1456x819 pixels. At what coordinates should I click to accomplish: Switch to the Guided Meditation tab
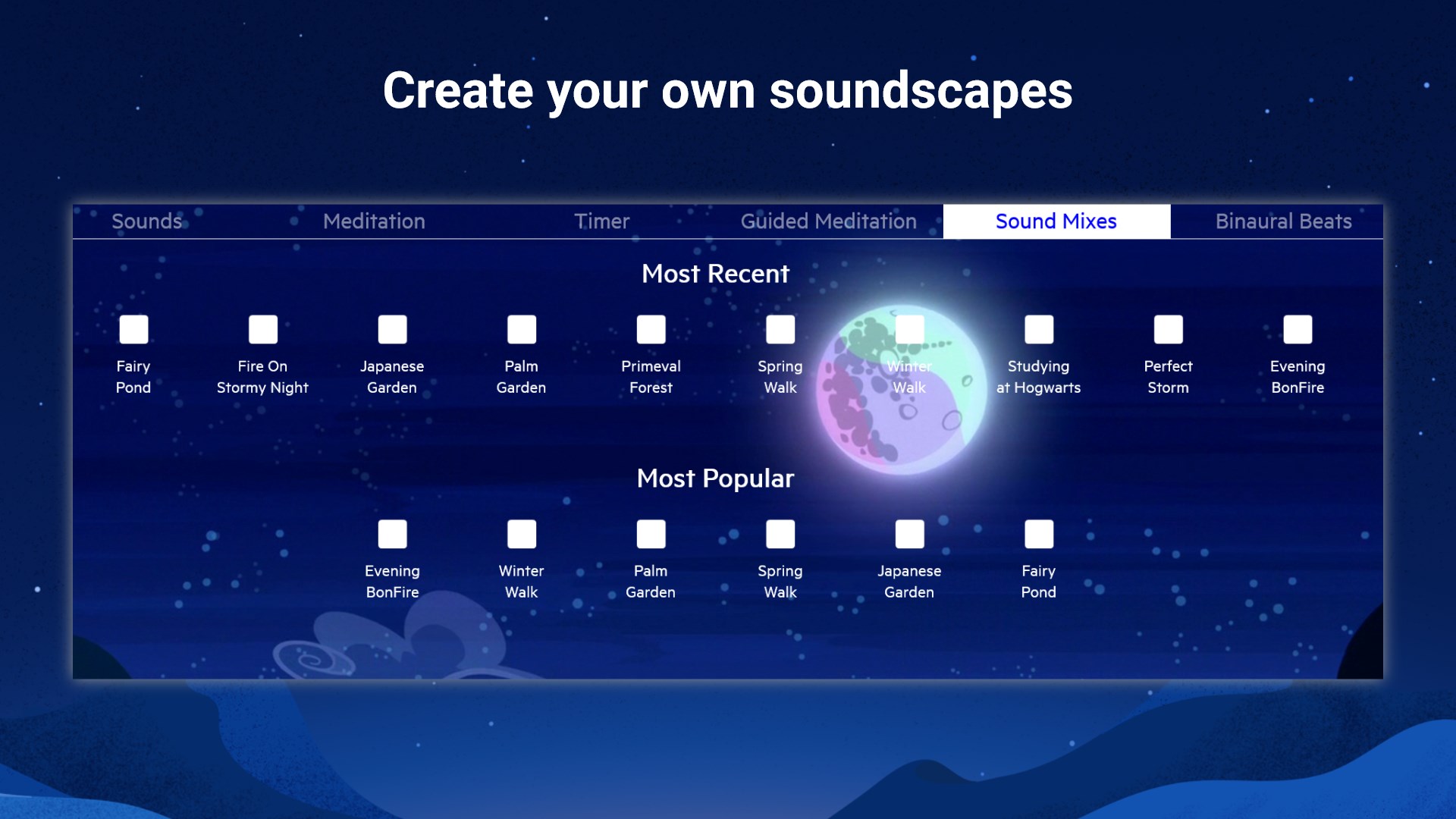point(828,221)
